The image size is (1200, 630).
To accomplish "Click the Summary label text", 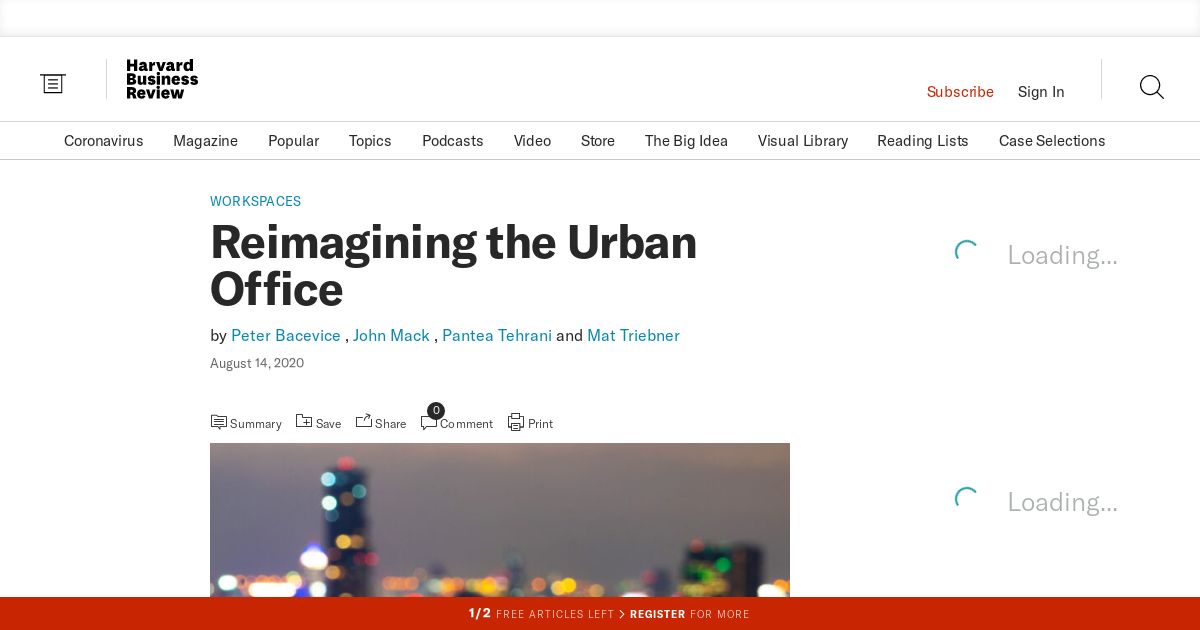I will click(256, 424).
